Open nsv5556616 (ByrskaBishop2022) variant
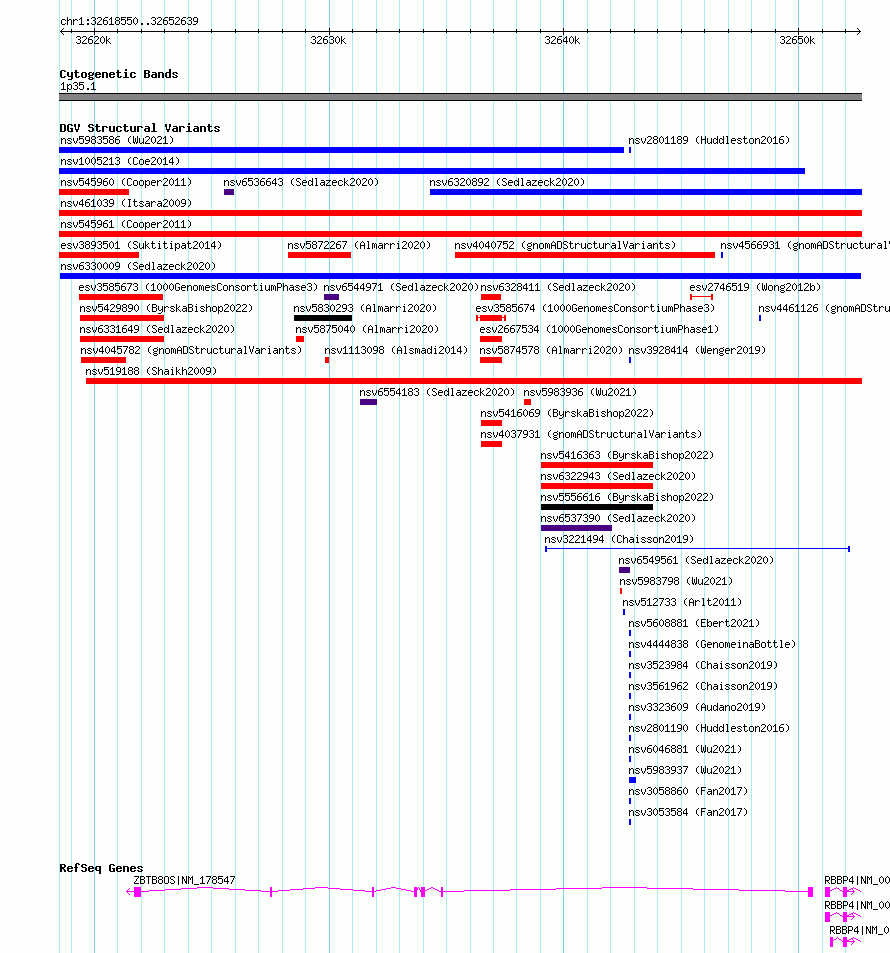The image size is (890, 953). [627, 497]
